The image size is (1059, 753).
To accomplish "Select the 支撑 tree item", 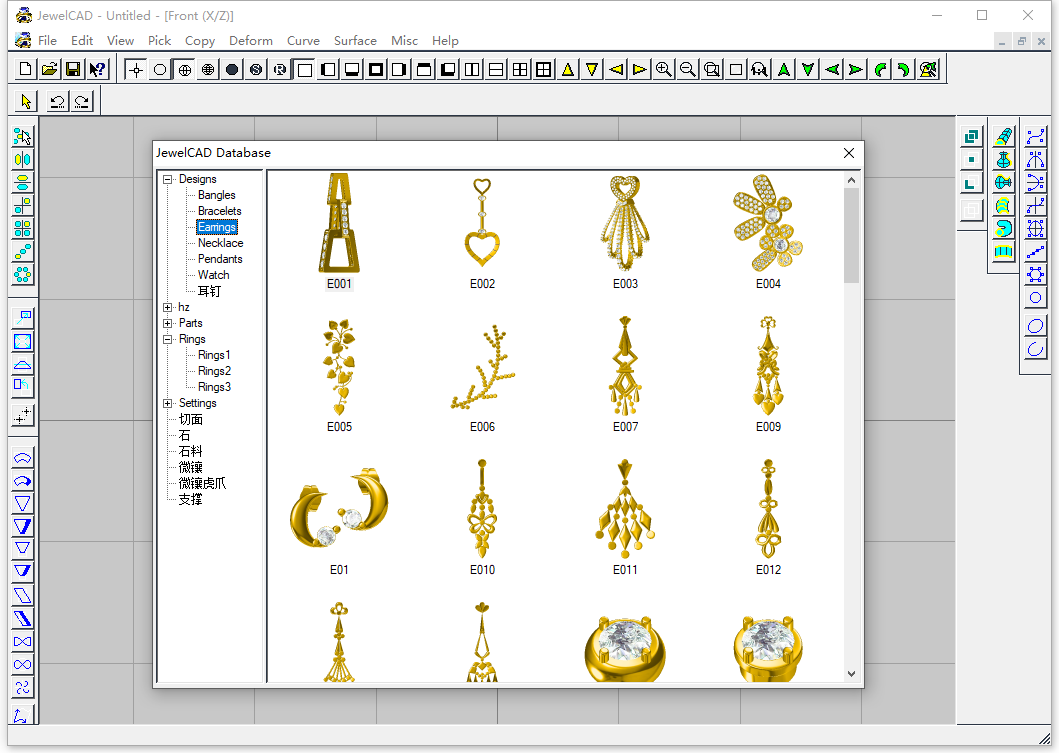I will (190, 500).
